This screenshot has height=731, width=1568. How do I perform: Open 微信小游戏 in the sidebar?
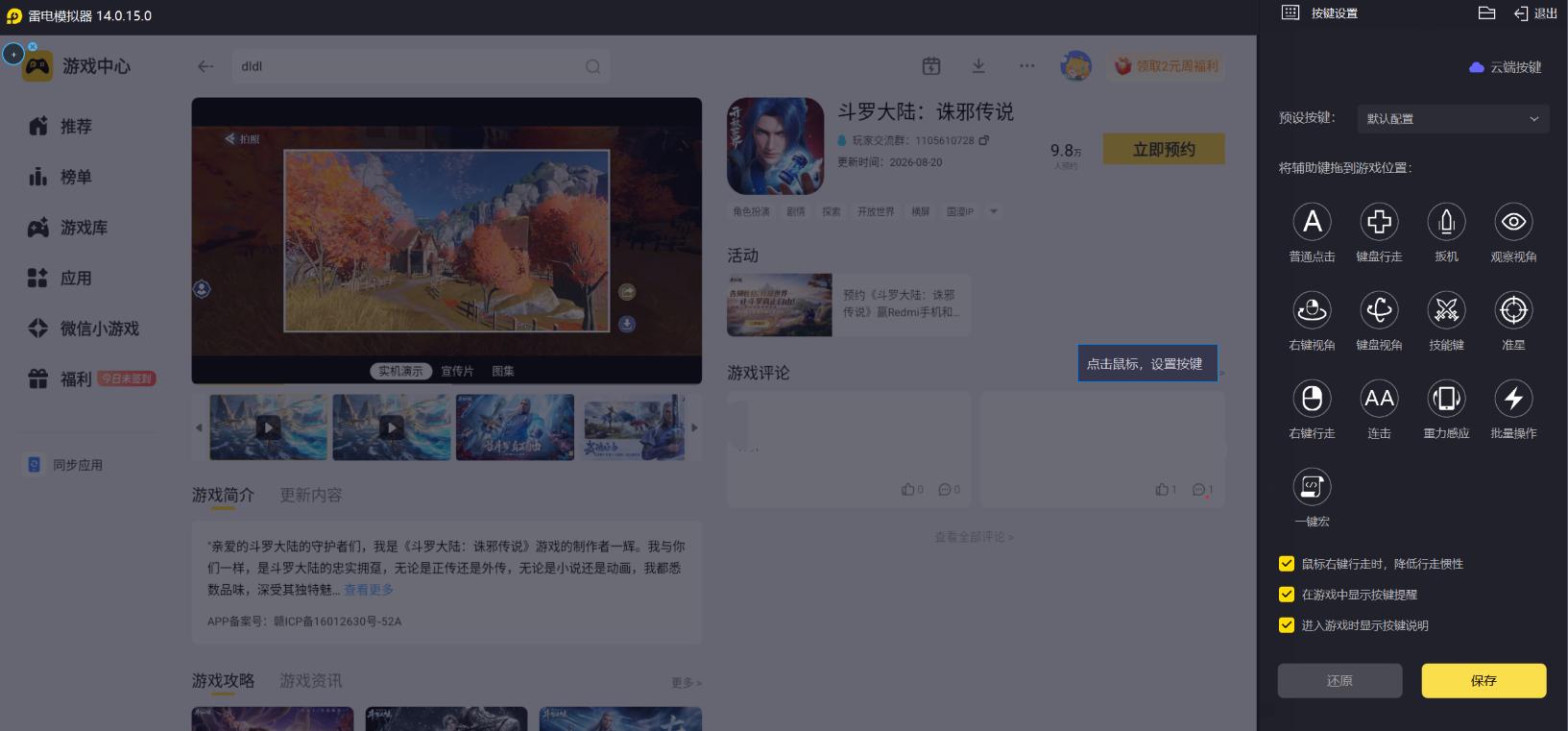[84, 329]
